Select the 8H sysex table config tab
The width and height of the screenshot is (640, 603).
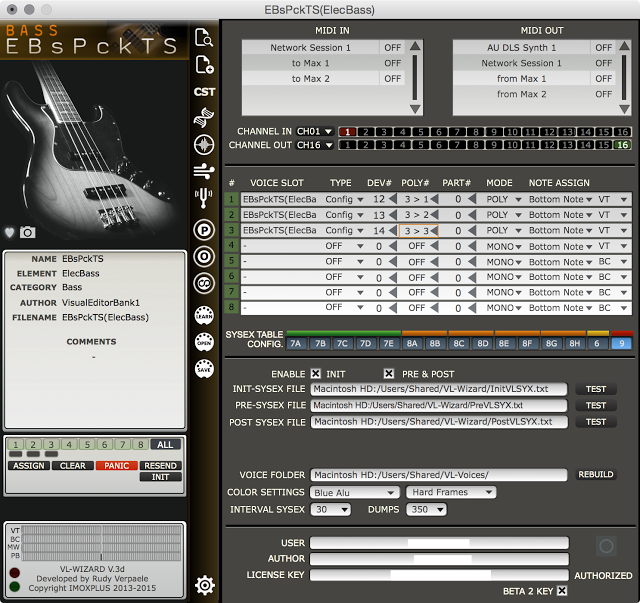pyautogui.click(x=574, y=344)
